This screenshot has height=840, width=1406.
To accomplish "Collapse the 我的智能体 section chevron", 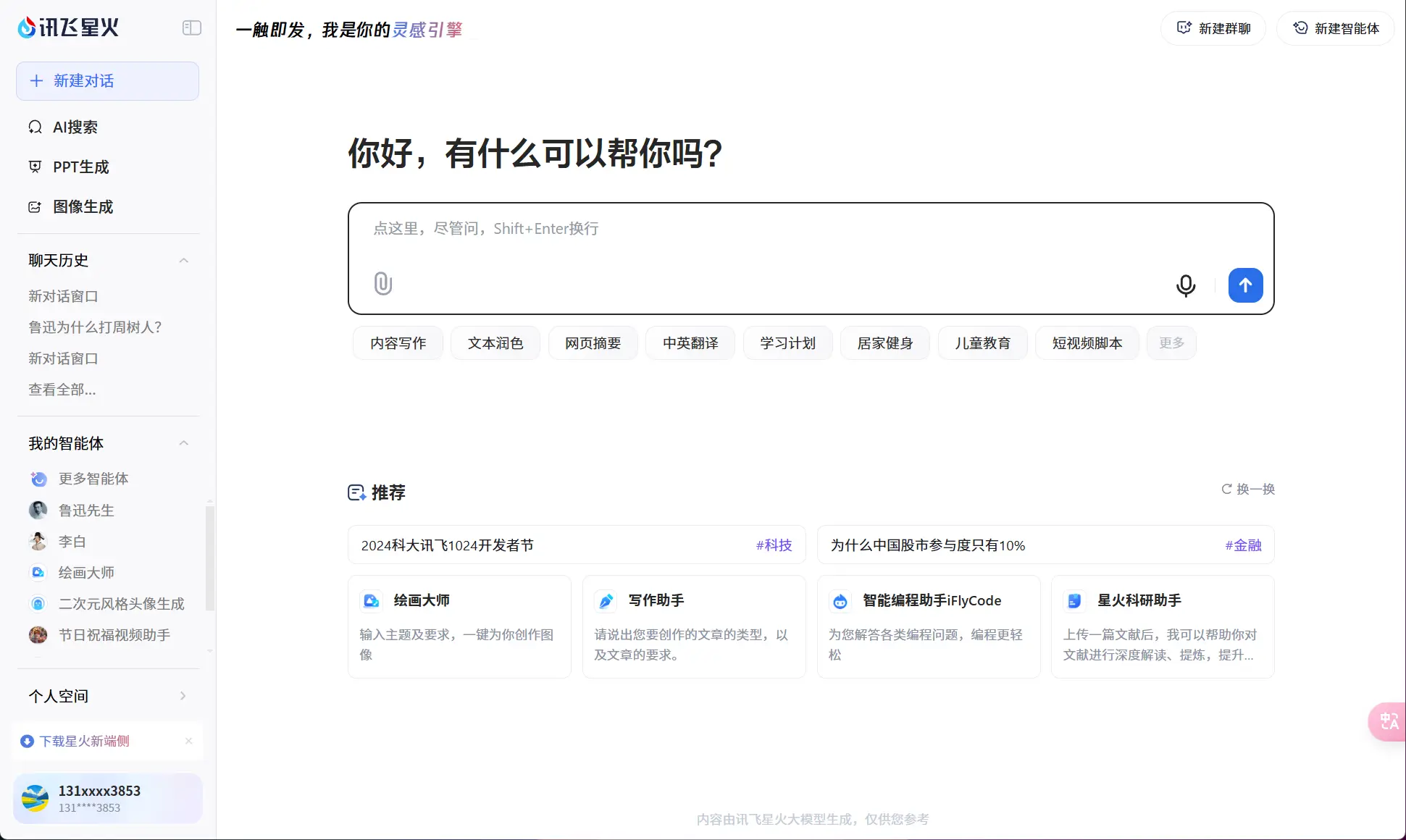I will click(184, 443).
